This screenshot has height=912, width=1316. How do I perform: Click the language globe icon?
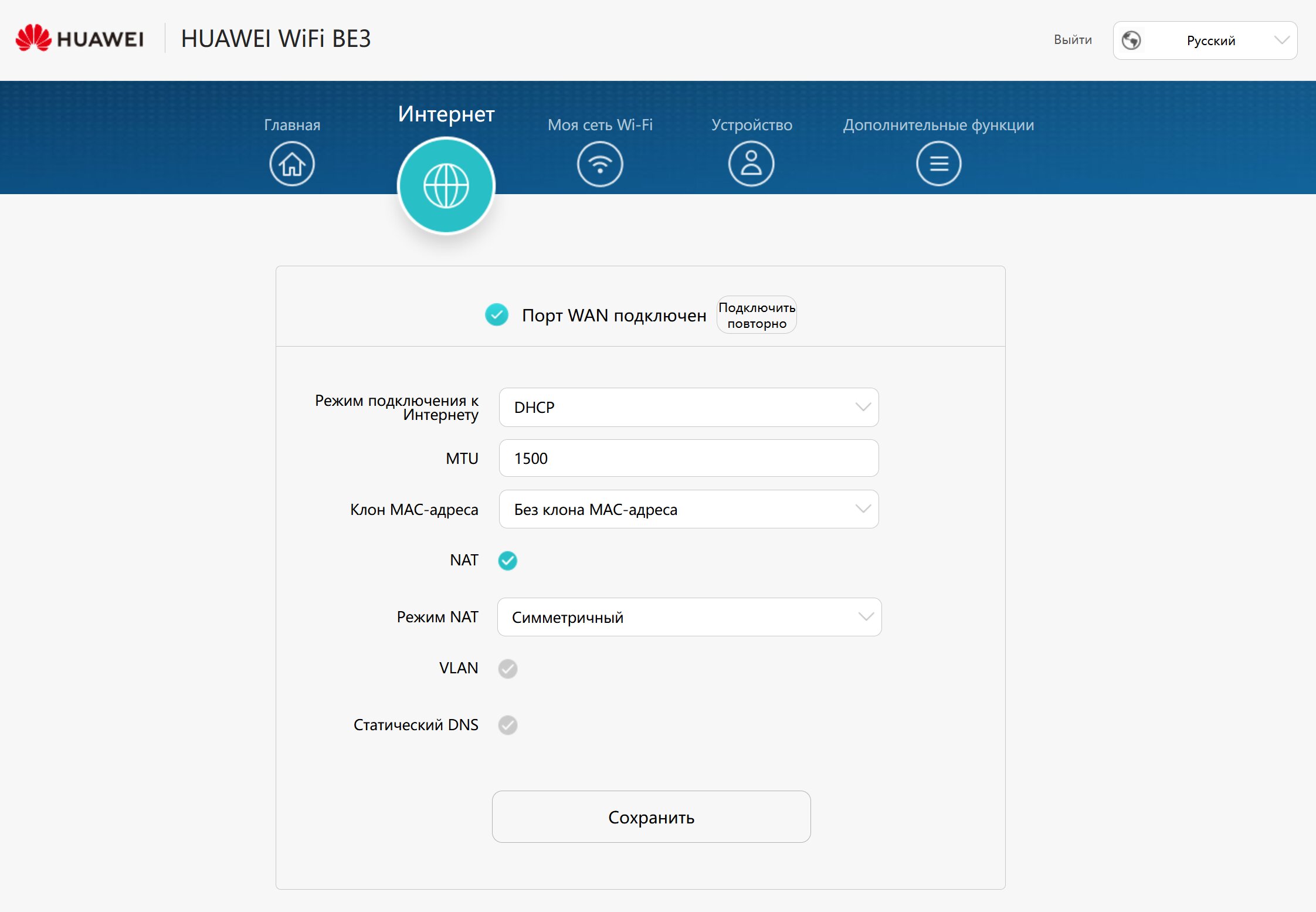[x=1131, y=40]
